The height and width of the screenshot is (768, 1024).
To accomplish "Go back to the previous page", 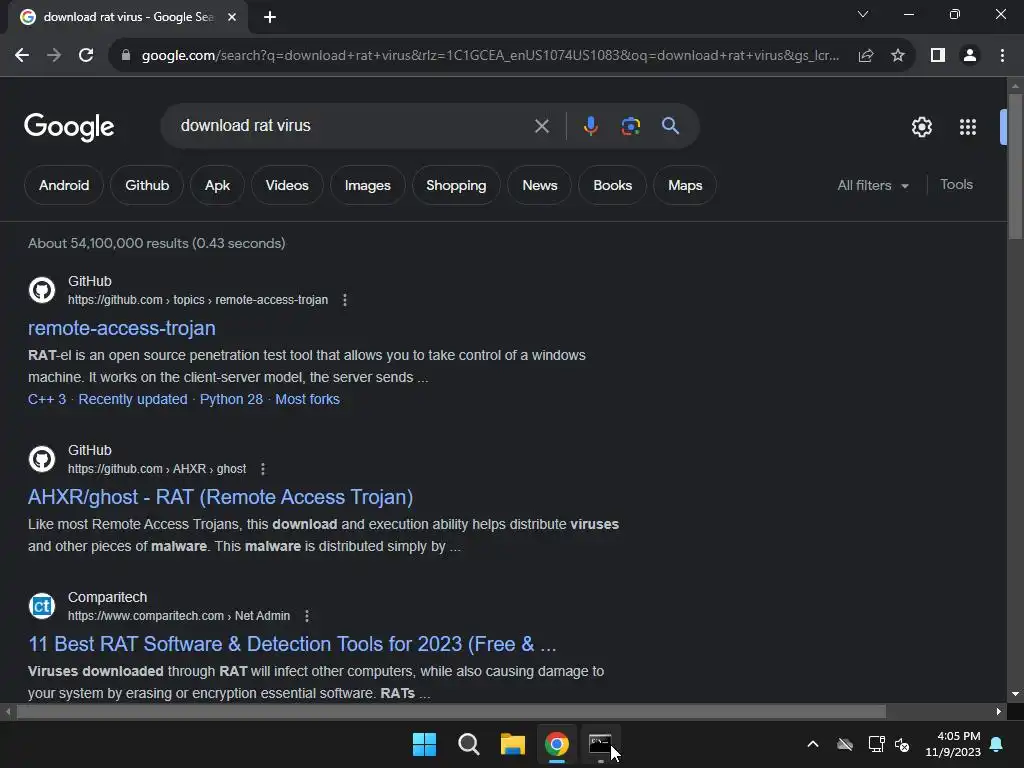I will (x=22, y=56).
